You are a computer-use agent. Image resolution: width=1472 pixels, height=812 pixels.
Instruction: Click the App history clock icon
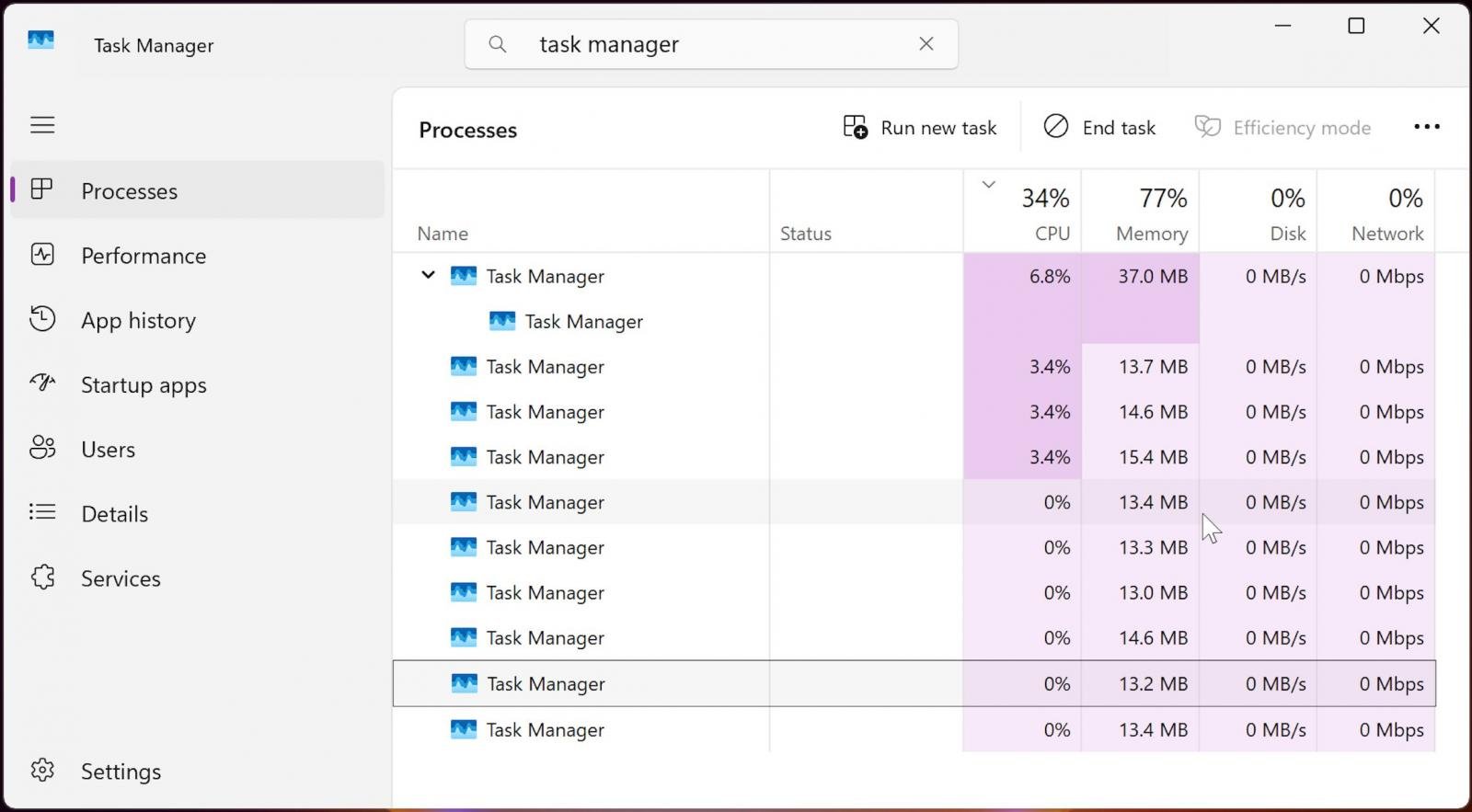tap(42, 319)
